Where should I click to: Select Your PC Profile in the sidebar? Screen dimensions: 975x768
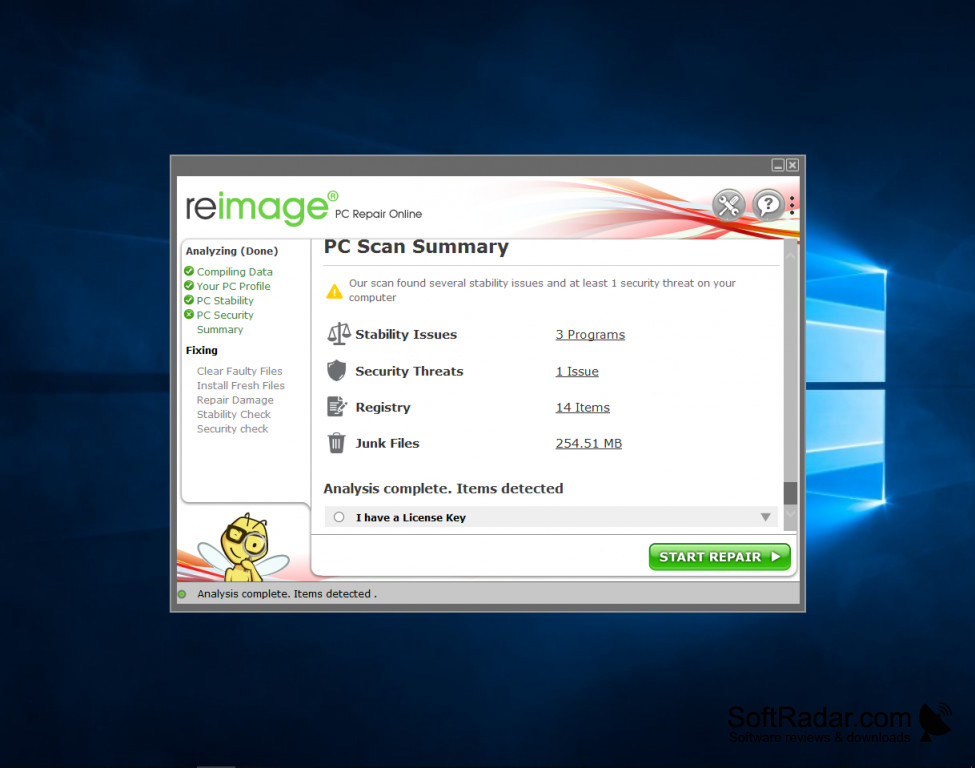[233, 286]
